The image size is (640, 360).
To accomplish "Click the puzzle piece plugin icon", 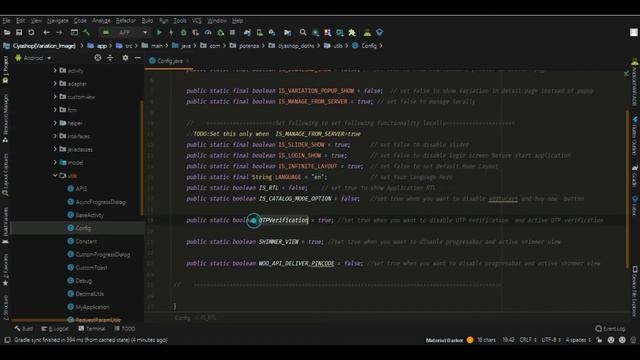I will point(352,32).
